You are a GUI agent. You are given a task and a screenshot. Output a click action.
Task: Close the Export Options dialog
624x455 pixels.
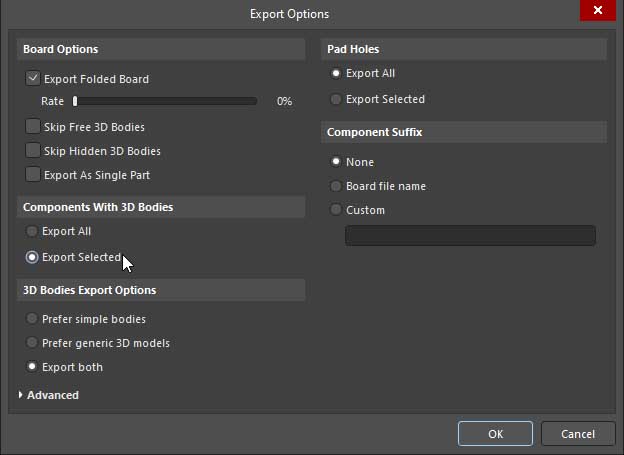[597, 10]
